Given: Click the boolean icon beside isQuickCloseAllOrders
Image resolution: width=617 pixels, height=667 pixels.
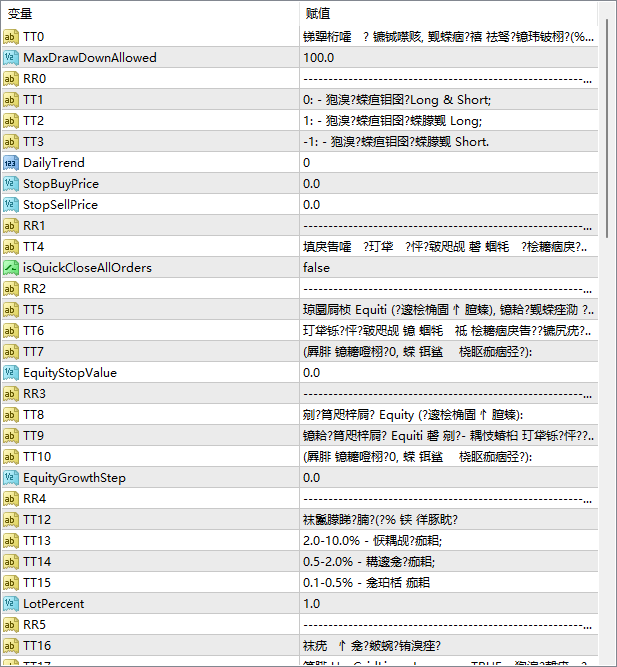Looking at the screenshot, I should [11, 268].
